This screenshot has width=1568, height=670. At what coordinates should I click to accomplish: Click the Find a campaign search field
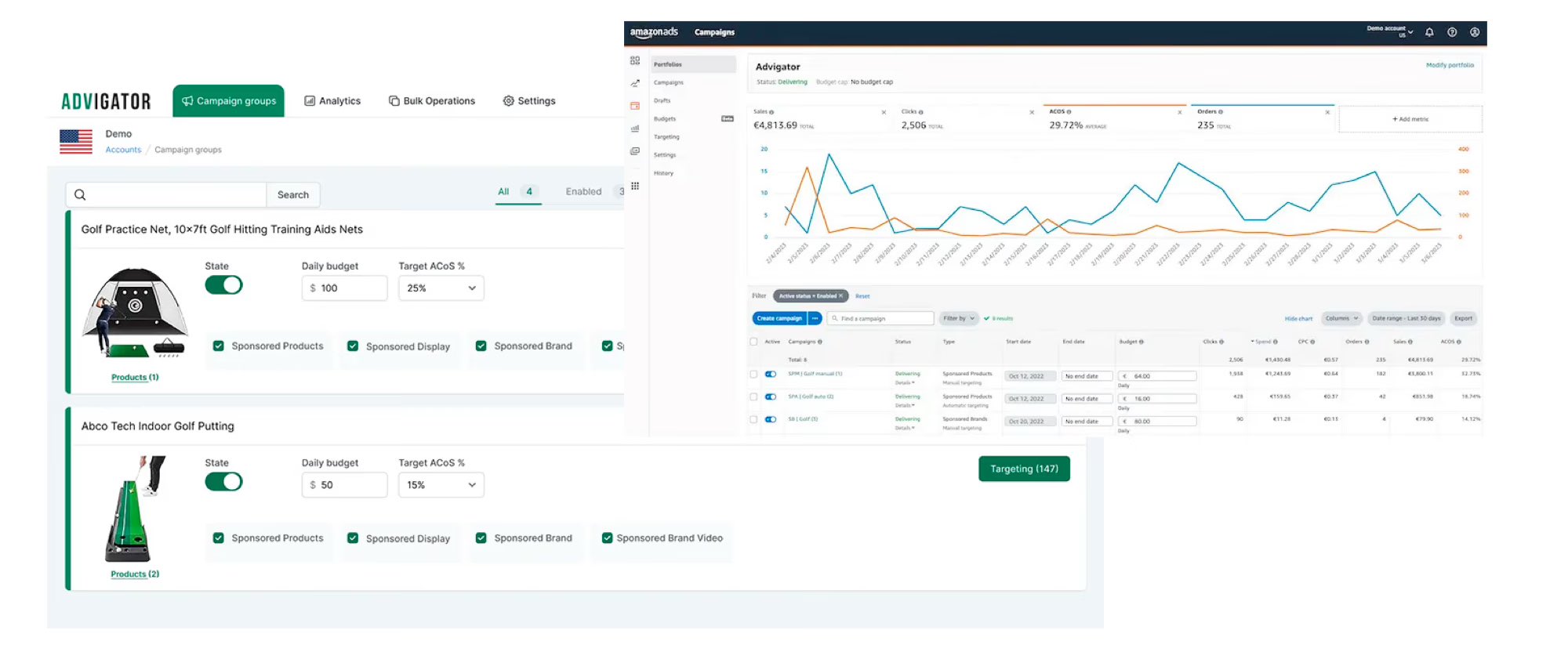coord(880,318)
